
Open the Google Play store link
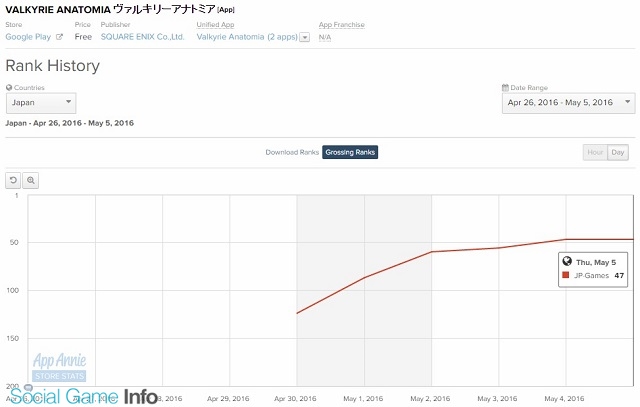point(28,37)
